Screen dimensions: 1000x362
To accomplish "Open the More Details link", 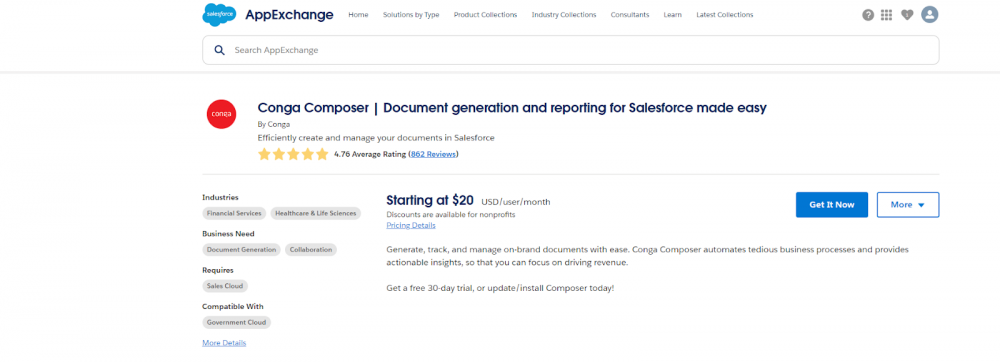I will (224, 343).
